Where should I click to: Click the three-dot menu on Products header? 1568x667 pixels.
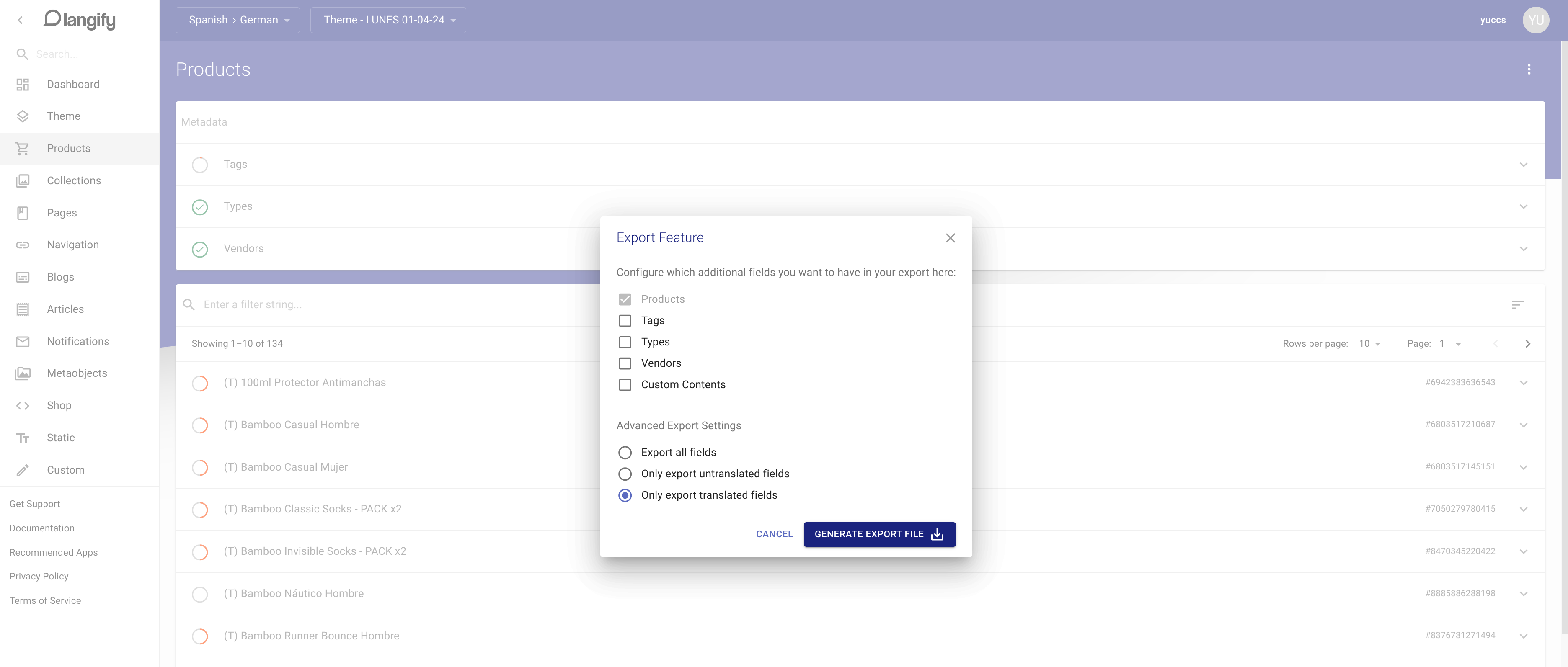[1529, 70]
